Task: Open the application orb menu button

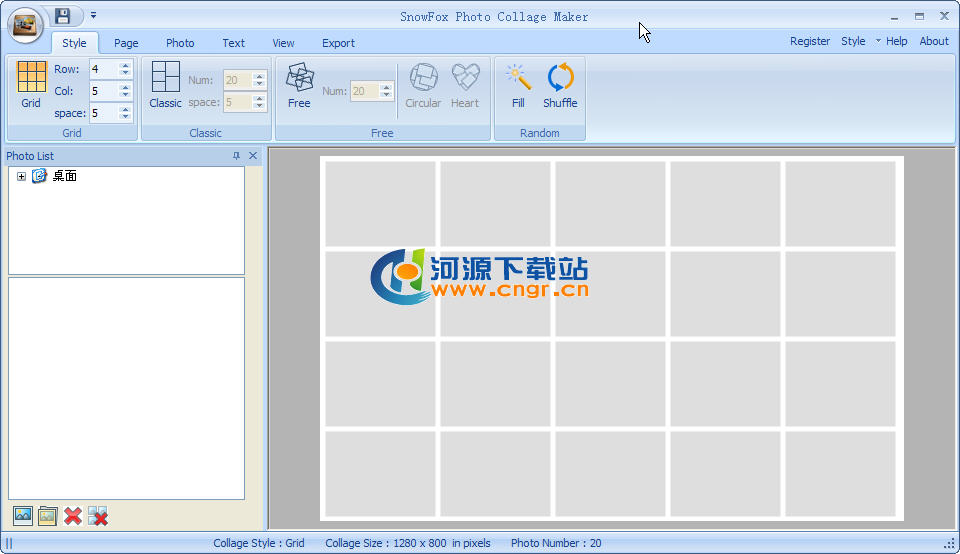Action: pyautogui.click(x=25, y=25)
